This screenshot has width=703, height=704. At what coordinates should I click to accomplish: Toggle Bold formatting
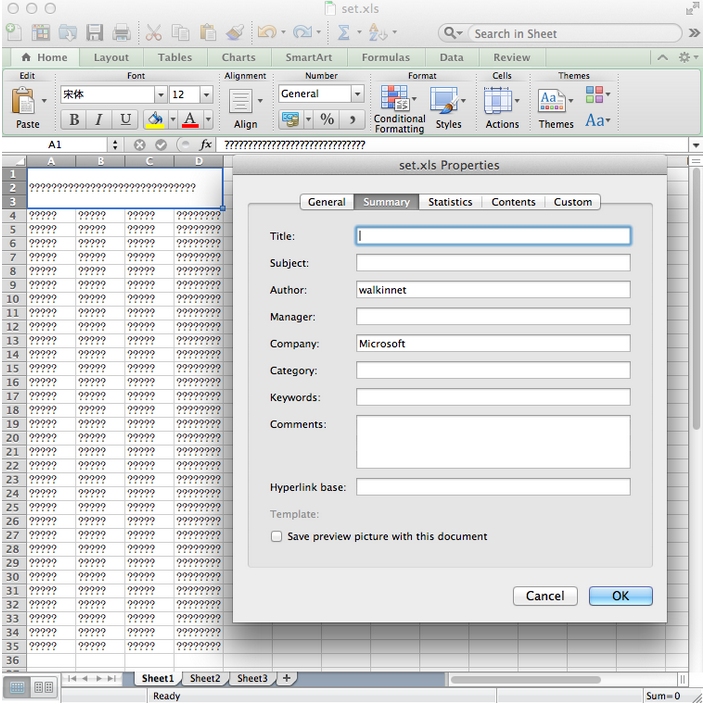(74, 119)
